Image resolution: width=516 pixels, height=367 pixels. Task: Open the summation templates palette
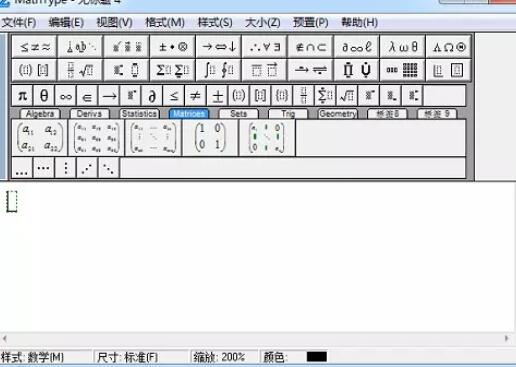tap(173, 70)
